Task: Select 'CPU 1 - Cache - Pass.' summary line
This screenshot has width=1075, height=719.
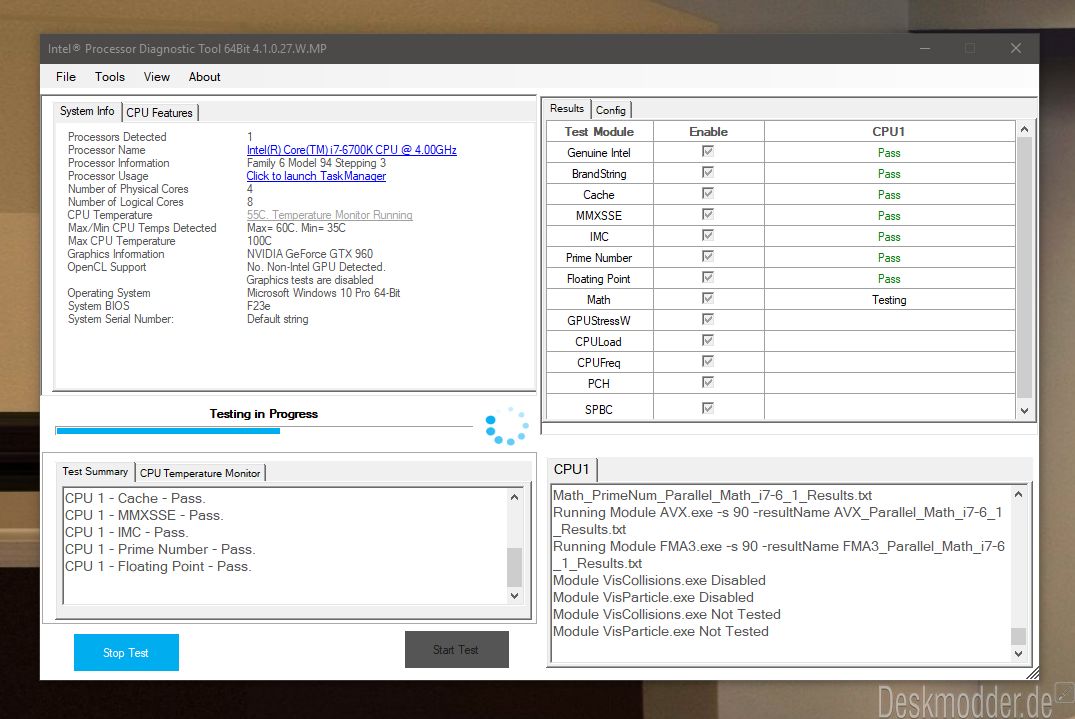Action: pyautogui.click(x=135, y=498)
